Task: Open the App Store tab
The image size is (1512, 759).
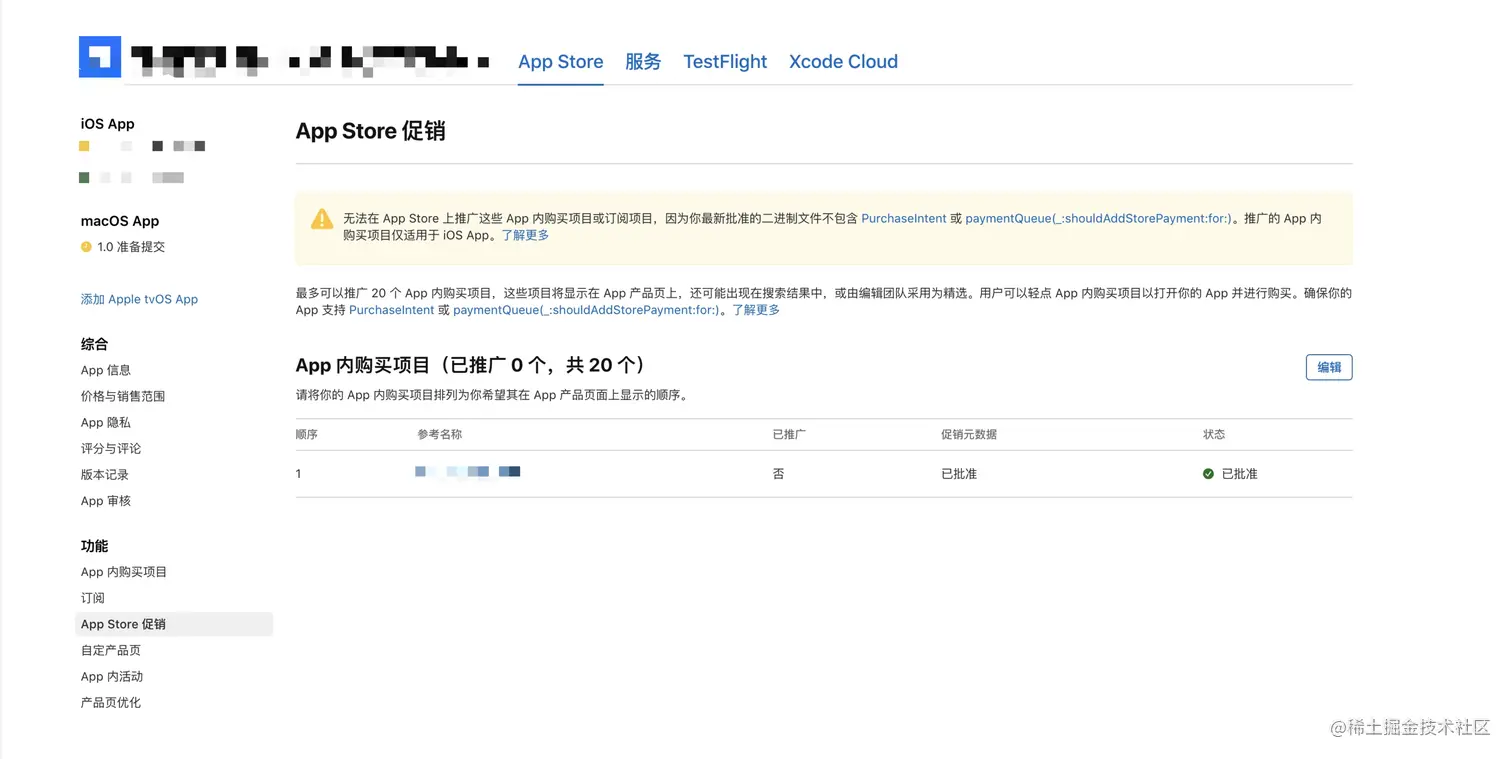Action: [561, 61]
